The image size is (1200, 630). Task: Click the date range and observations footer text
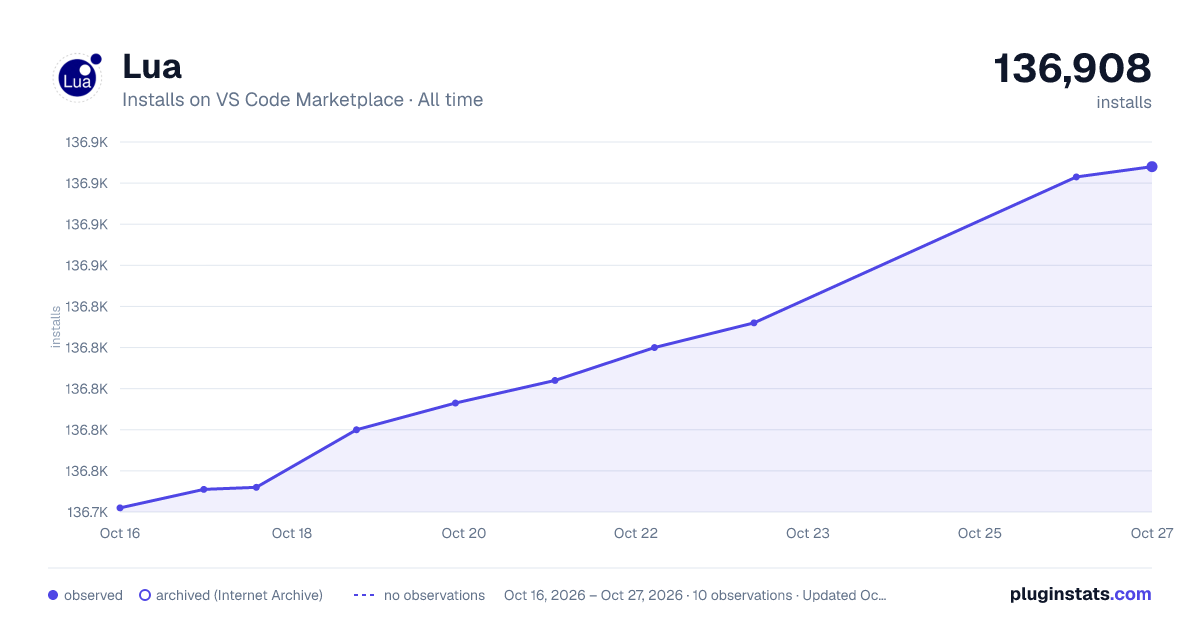point(695,595)
